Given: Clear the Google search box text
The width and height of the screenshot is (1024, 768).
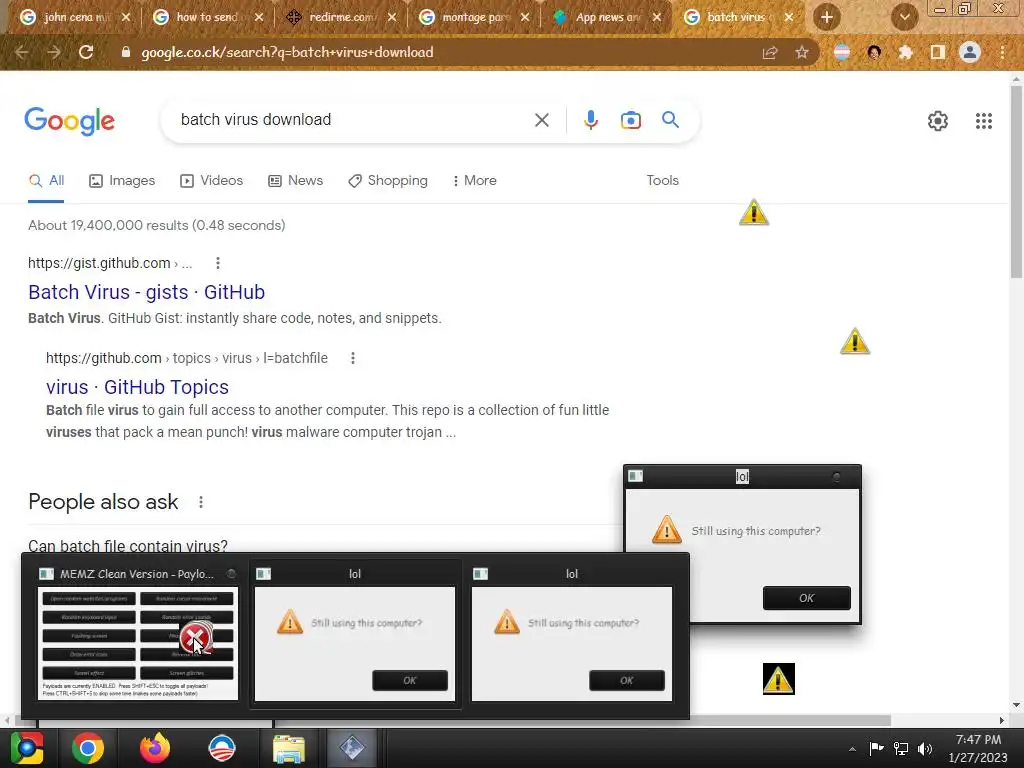Looking at the screenshot, I should pos(541,120).
